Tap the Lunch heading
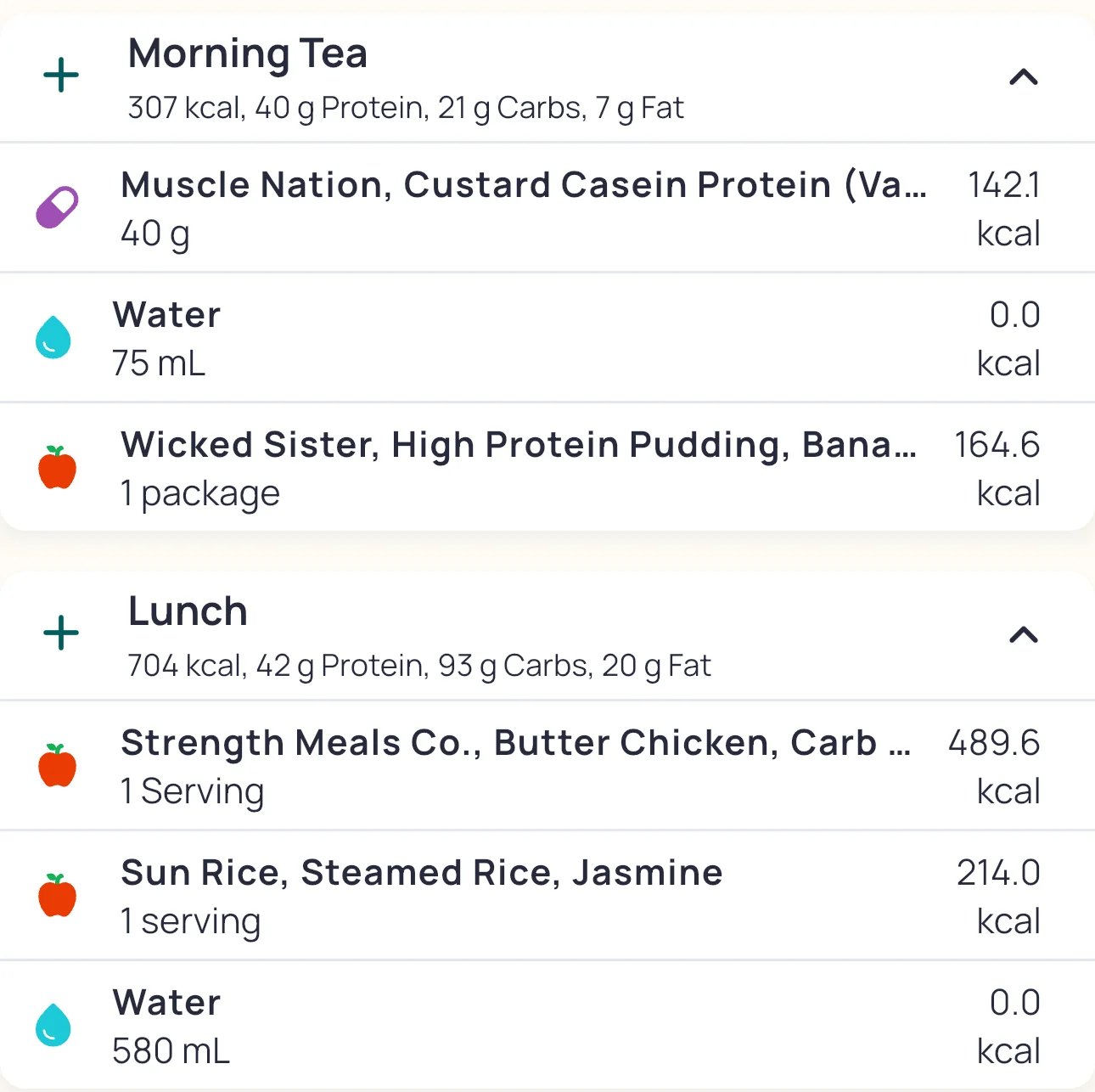 188,611
